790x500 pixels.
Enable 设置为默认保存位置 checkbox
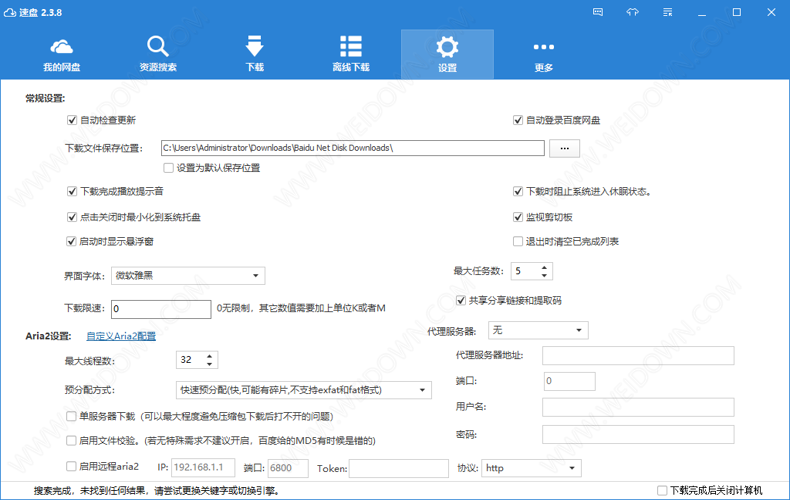[168, 168]
